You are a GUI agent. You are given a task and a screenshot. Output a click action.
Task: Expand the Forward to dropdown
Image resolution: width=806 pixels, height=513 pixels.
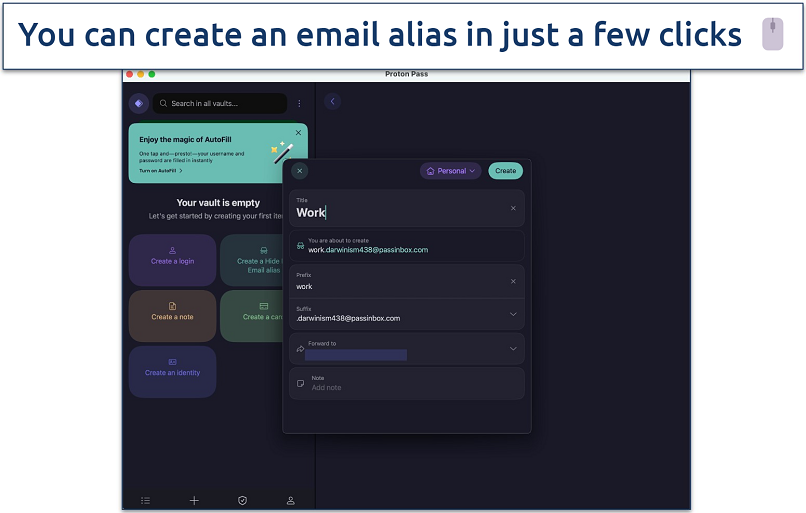click(513, 349)
